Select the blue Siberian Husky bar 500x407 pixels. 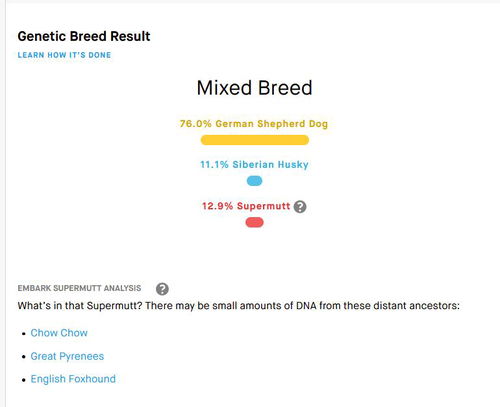click(254, 181)
